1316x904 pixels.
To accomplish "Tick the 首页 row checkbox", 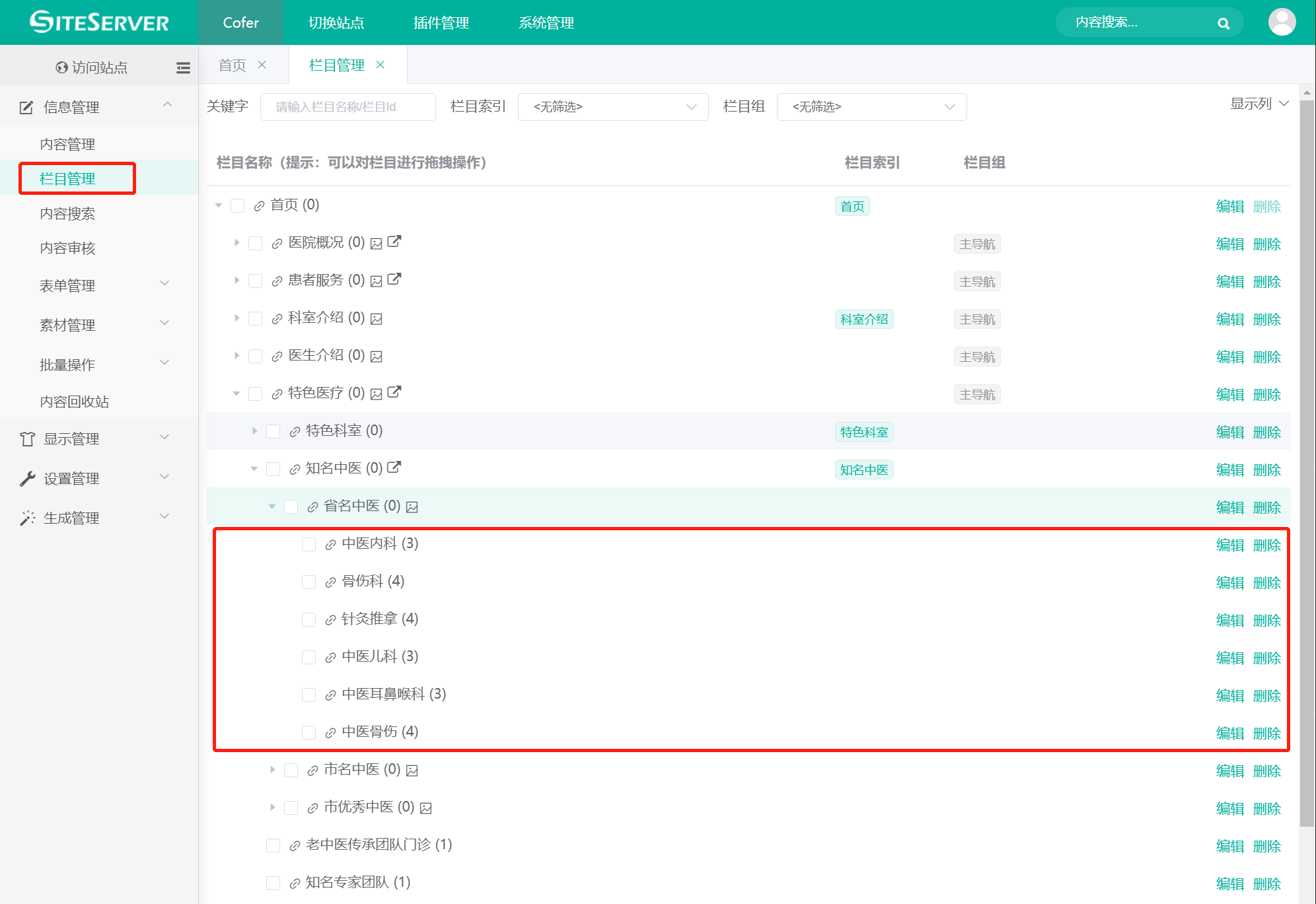I will pos(237,205).
